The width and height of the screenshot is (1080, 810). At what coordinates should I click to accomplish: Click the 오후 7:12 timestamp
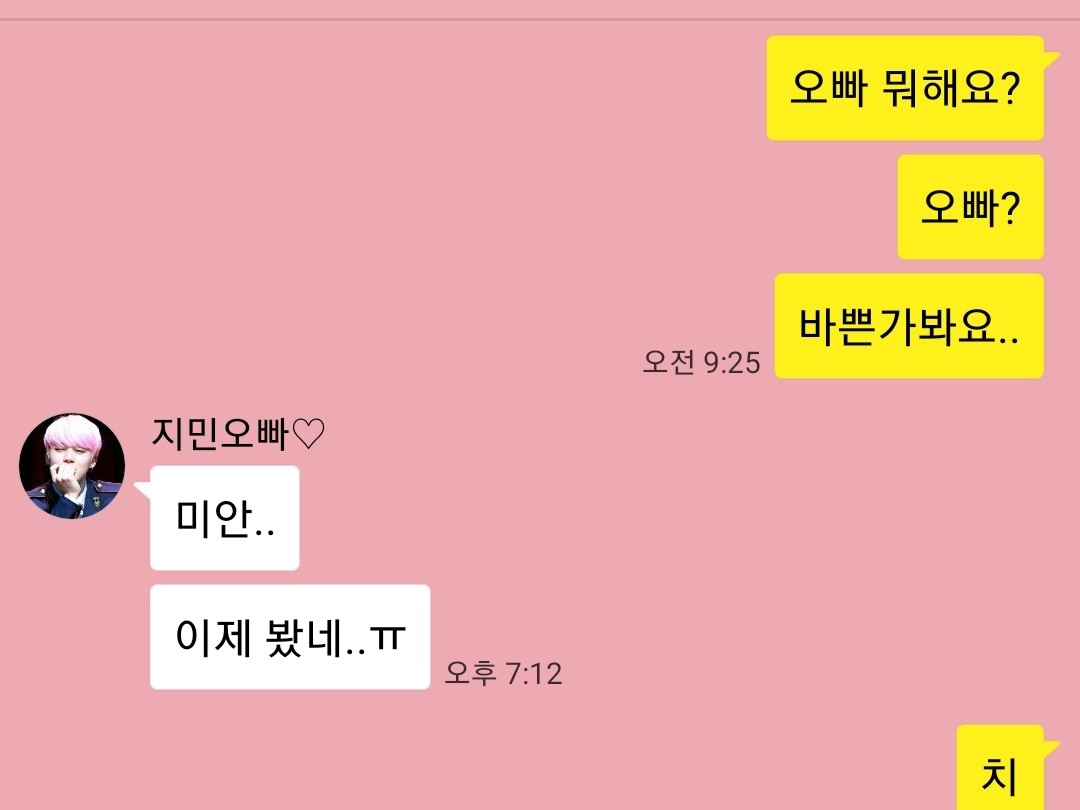pyautogui.click(x=503, y=673)
